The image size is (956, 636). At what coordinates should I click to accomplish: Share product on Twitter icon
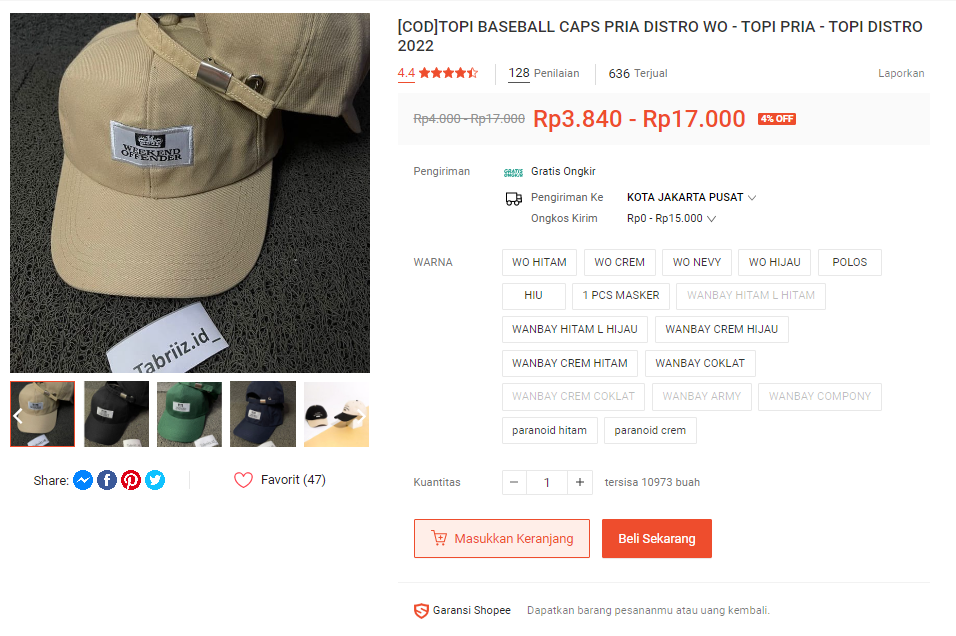click(155, 480)
